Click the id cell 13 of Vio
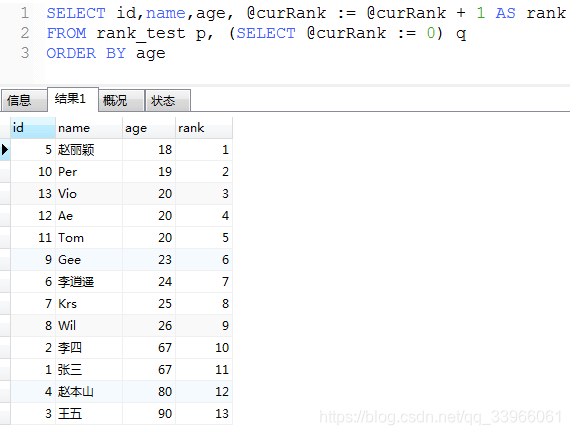This screenshot has height=435, width=570. click(33, 194)
